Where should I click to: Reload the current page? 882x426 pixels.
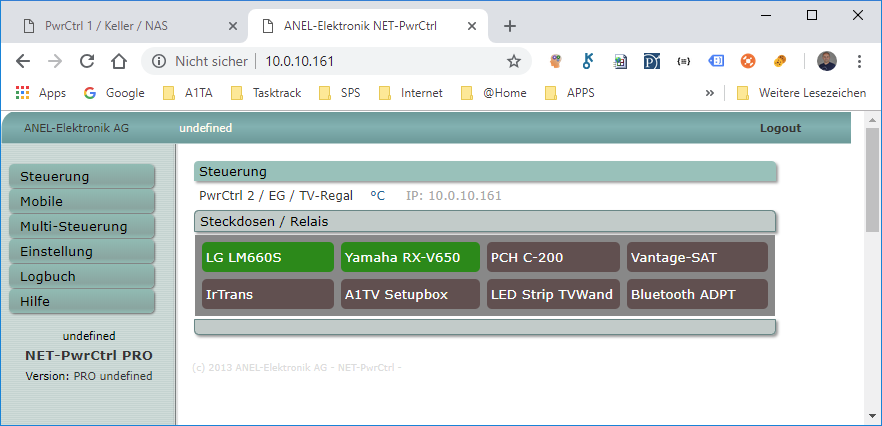click(x=87, y=61)
